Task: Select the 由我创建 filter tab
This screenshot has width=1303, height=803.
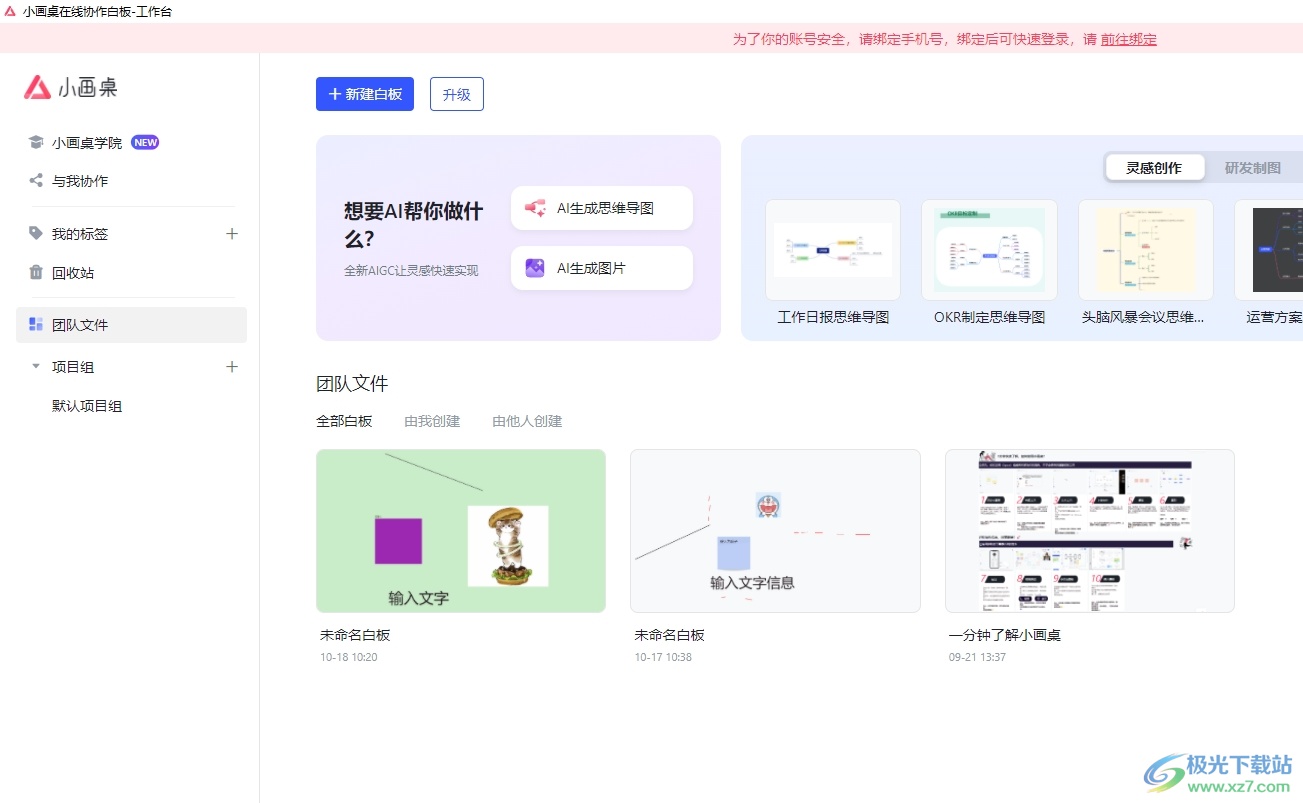Action: 432,421
